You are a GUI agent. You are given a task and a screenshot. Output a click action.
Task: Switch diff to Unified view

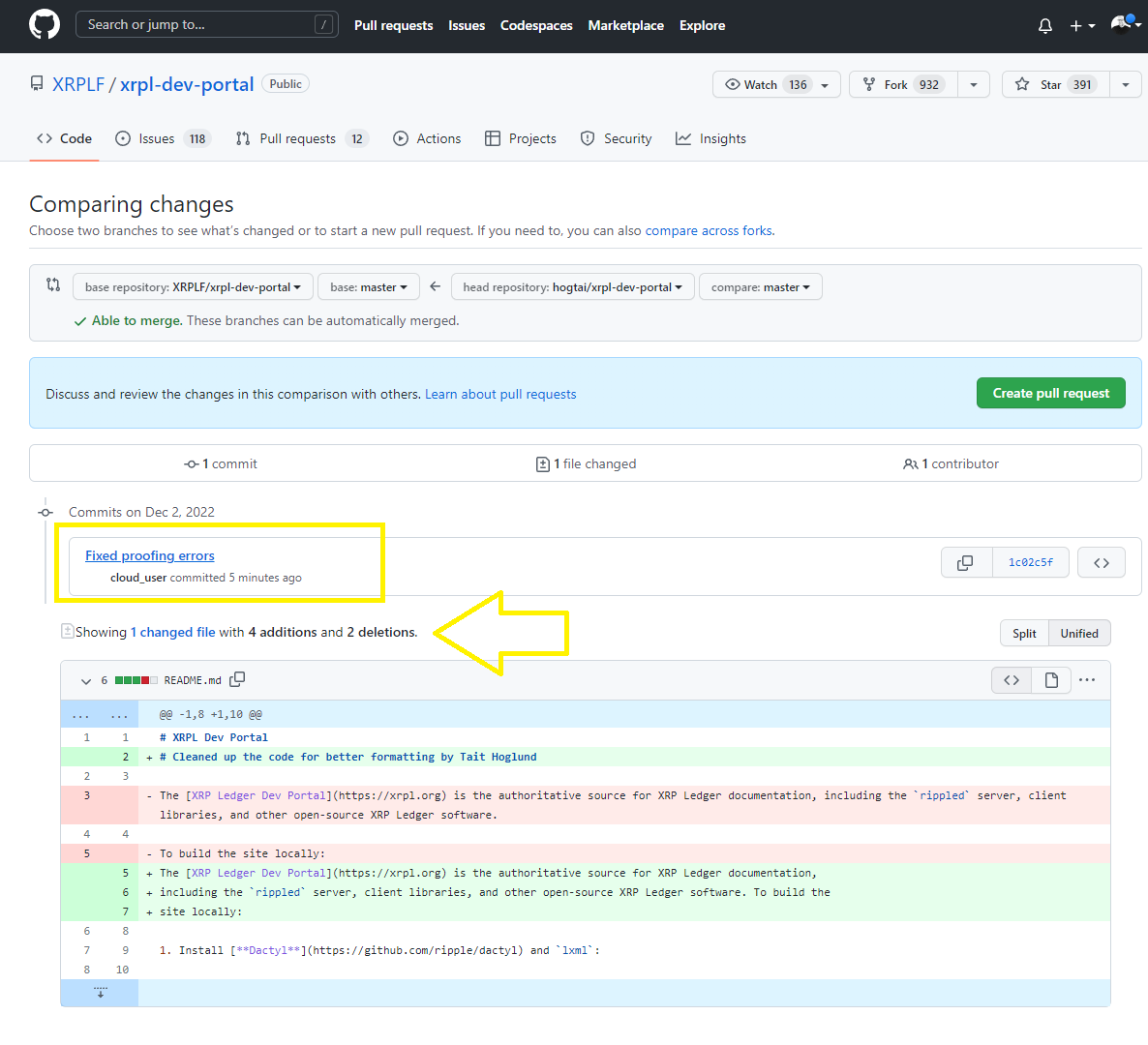pyautogui.click(x=1079, y=633)
